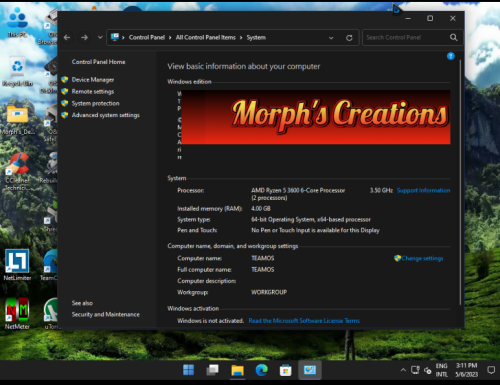Screen dimensions: 500x385
Task: Open help via blue question mark icon
Action: (451, 56)
